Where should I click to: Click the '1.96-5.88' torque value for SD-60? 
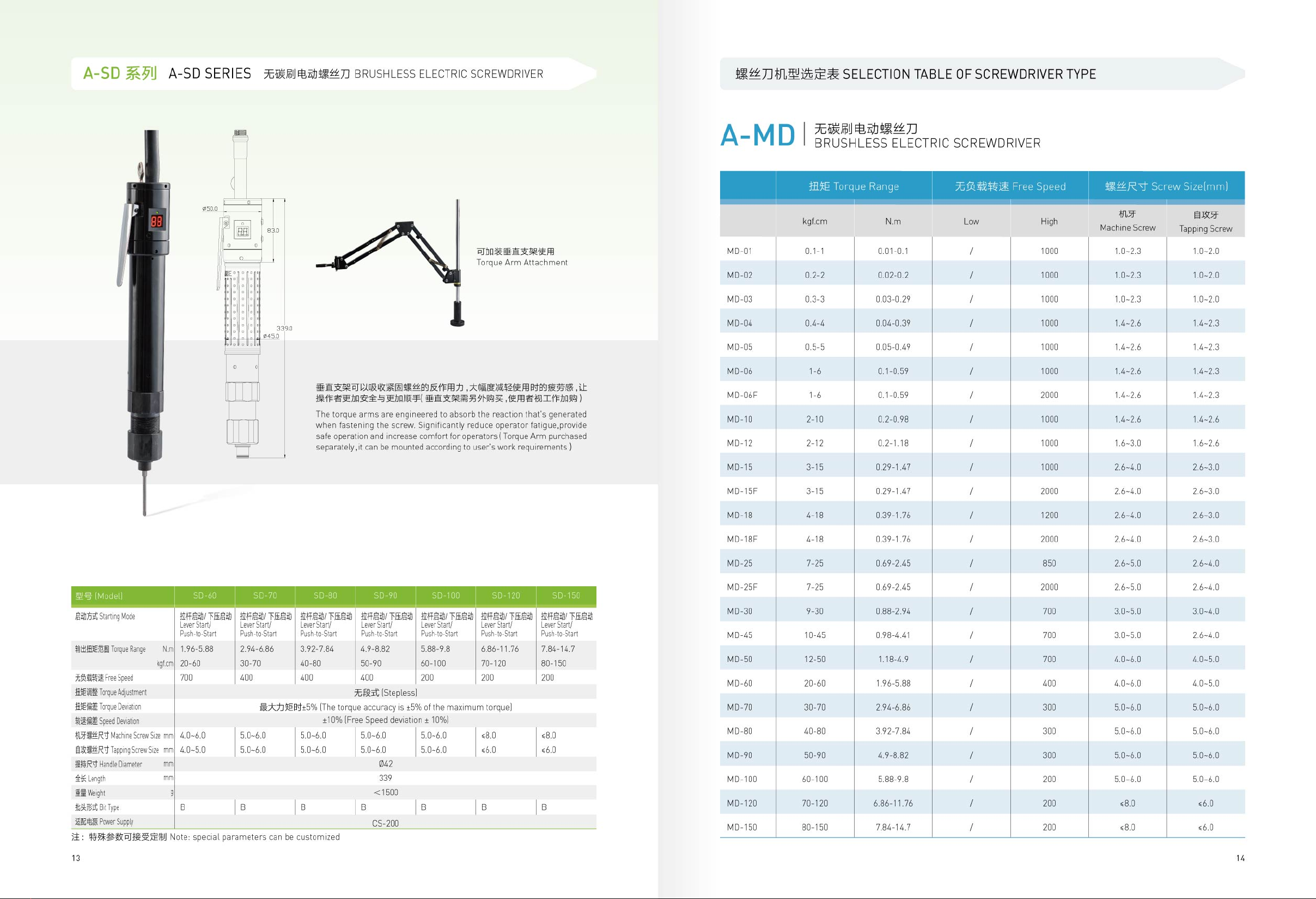pyautogui.click(x=197, y=649)
